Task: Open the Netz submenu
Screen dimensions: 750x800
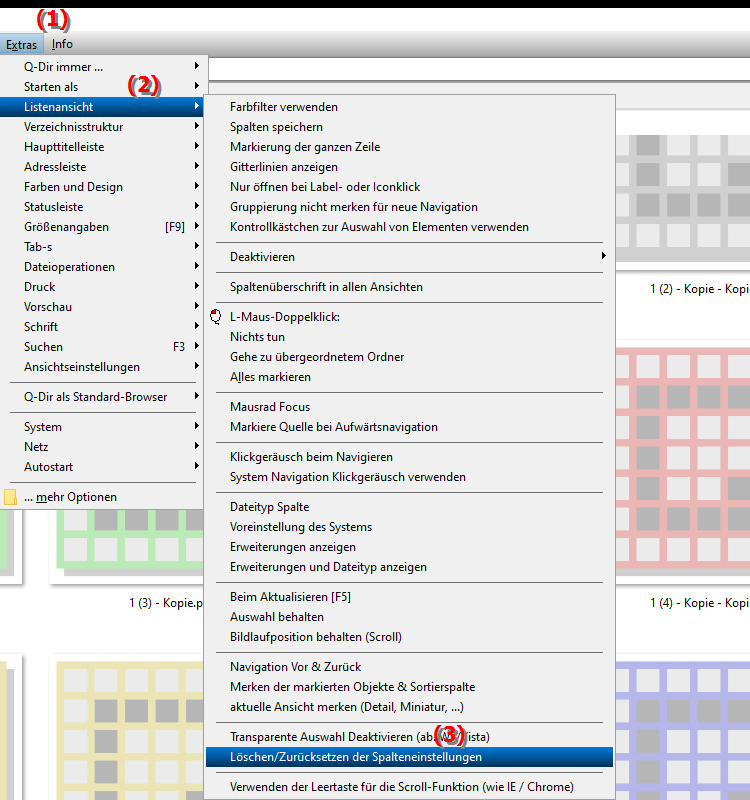Action: pos(102,447)
